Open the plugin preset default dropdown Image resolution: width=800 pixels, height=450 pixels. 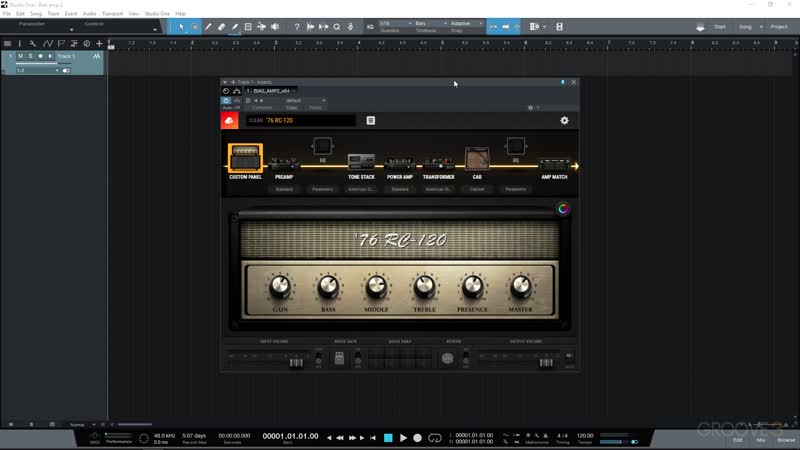pyautogui.click(x=305, y=101)
